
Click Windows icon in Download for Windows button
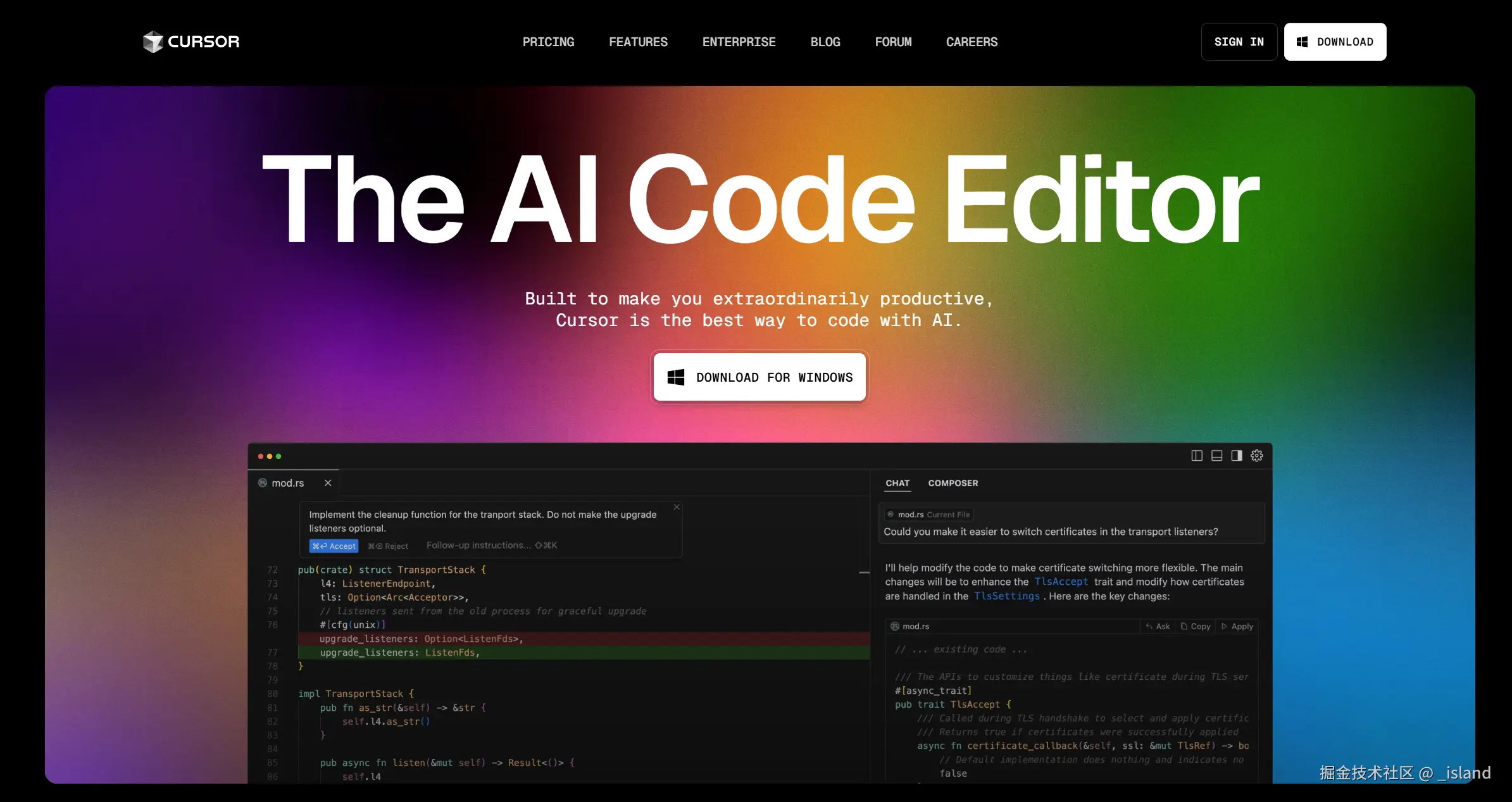[x=676, y=377]
